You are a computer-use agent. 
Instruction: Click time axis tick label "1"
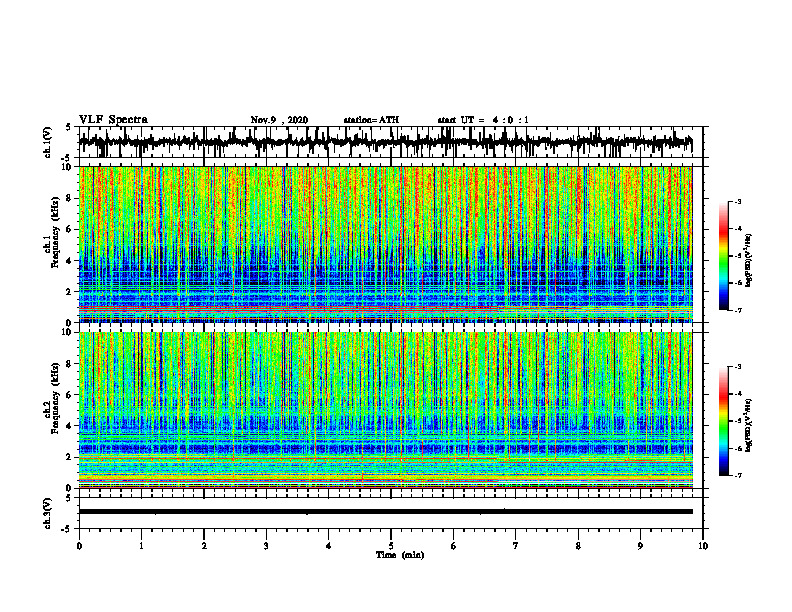point(141,546)
